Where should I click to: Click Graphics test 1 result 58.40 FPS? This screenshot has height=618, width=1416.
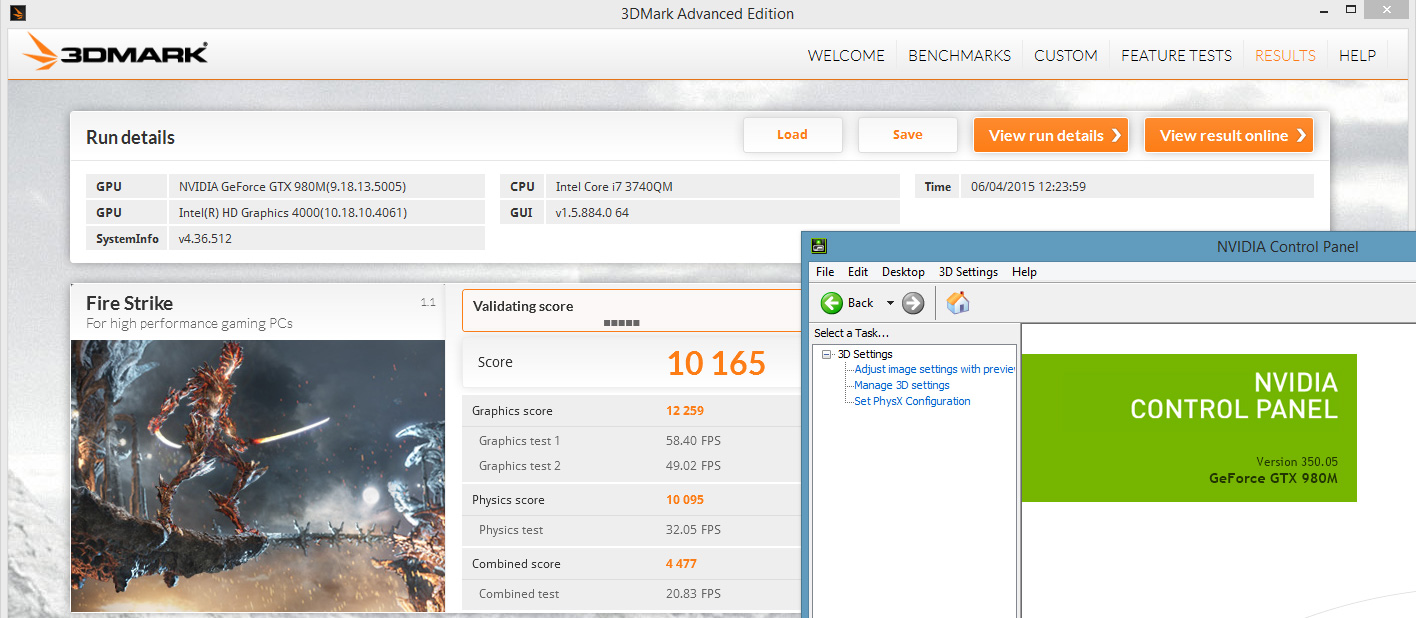tap(694, 441)
